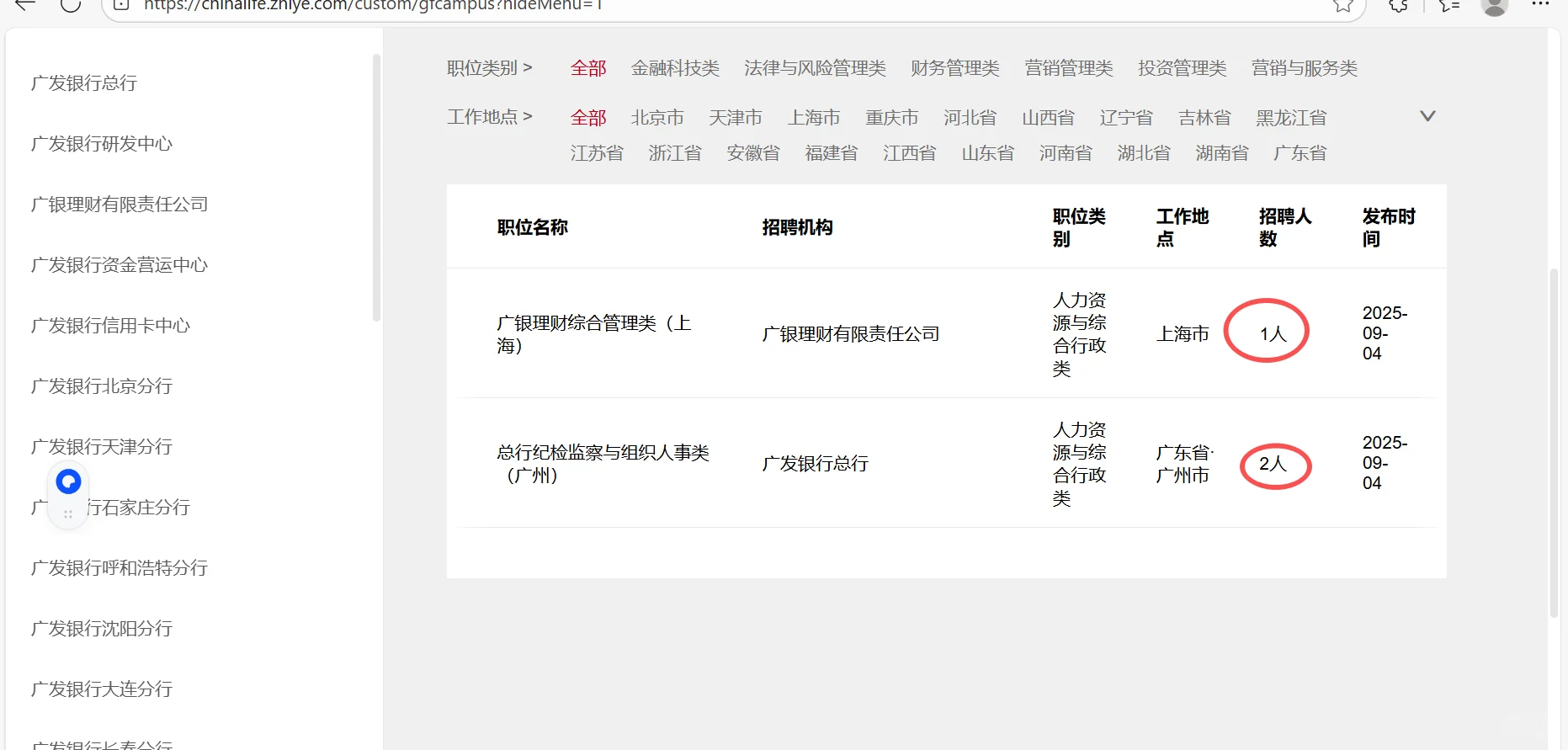Screen dimensions: 1568x750
Task: Click the 职位名称 column header
Action: (533, 227)
